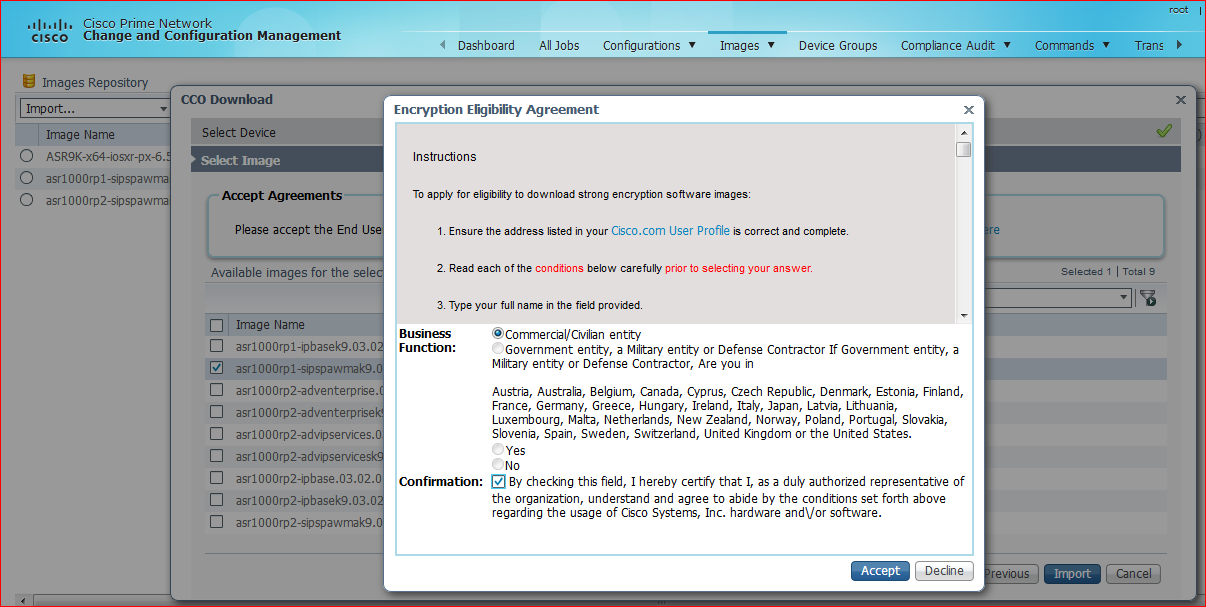Click Image Name column header in Images Repository

click(80, 135)
